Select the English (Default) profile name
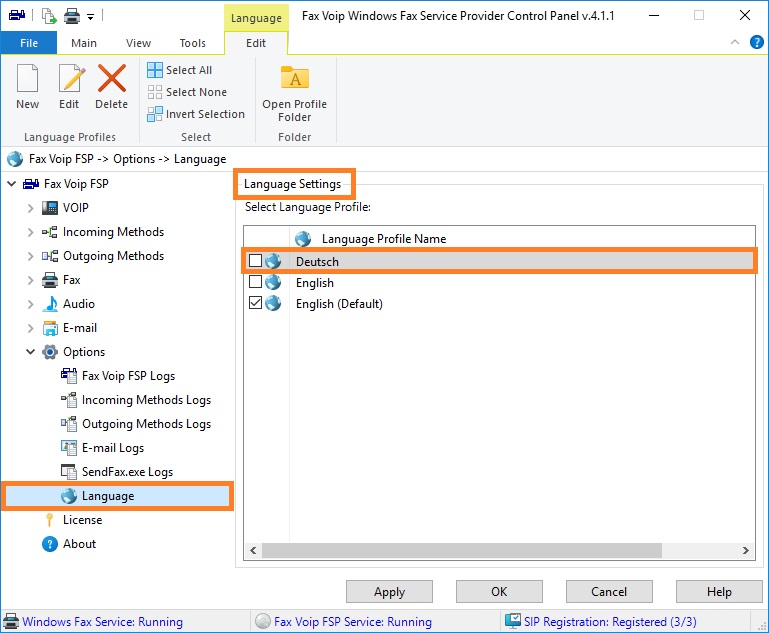 (339, 304)
